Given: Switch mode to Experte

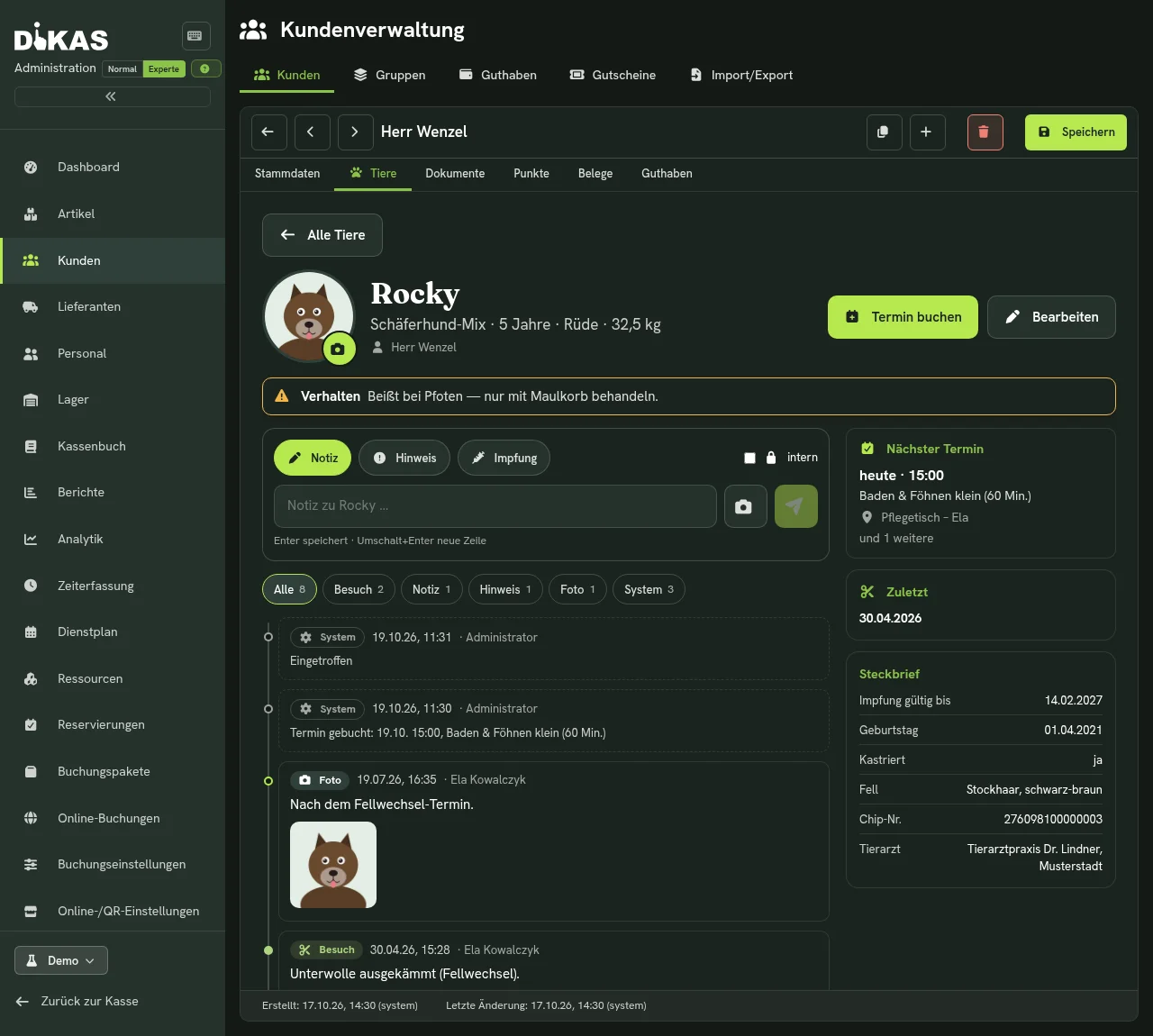Looking at the screenshot, I should click(164, 69).
